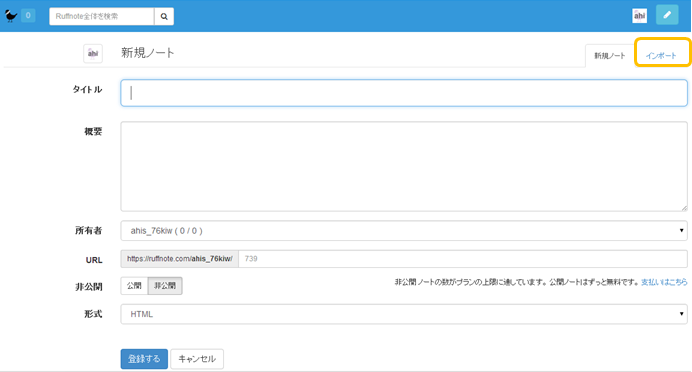Open the notification counter badge showing 0
Image resolution: width=692 pixels, height=372 pixels.
coord(28,15)
